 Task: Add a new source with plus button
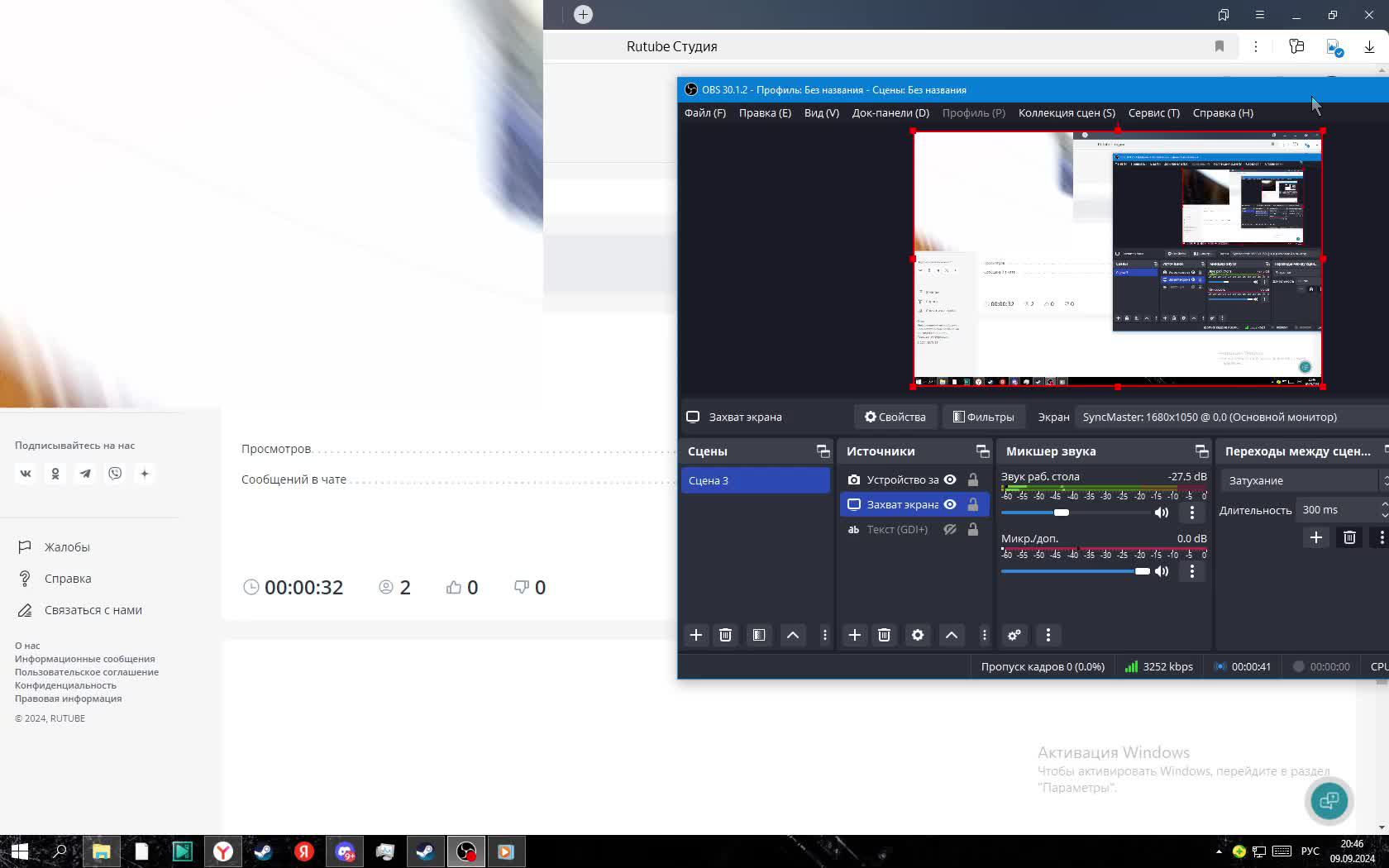(x=855, y=635)
